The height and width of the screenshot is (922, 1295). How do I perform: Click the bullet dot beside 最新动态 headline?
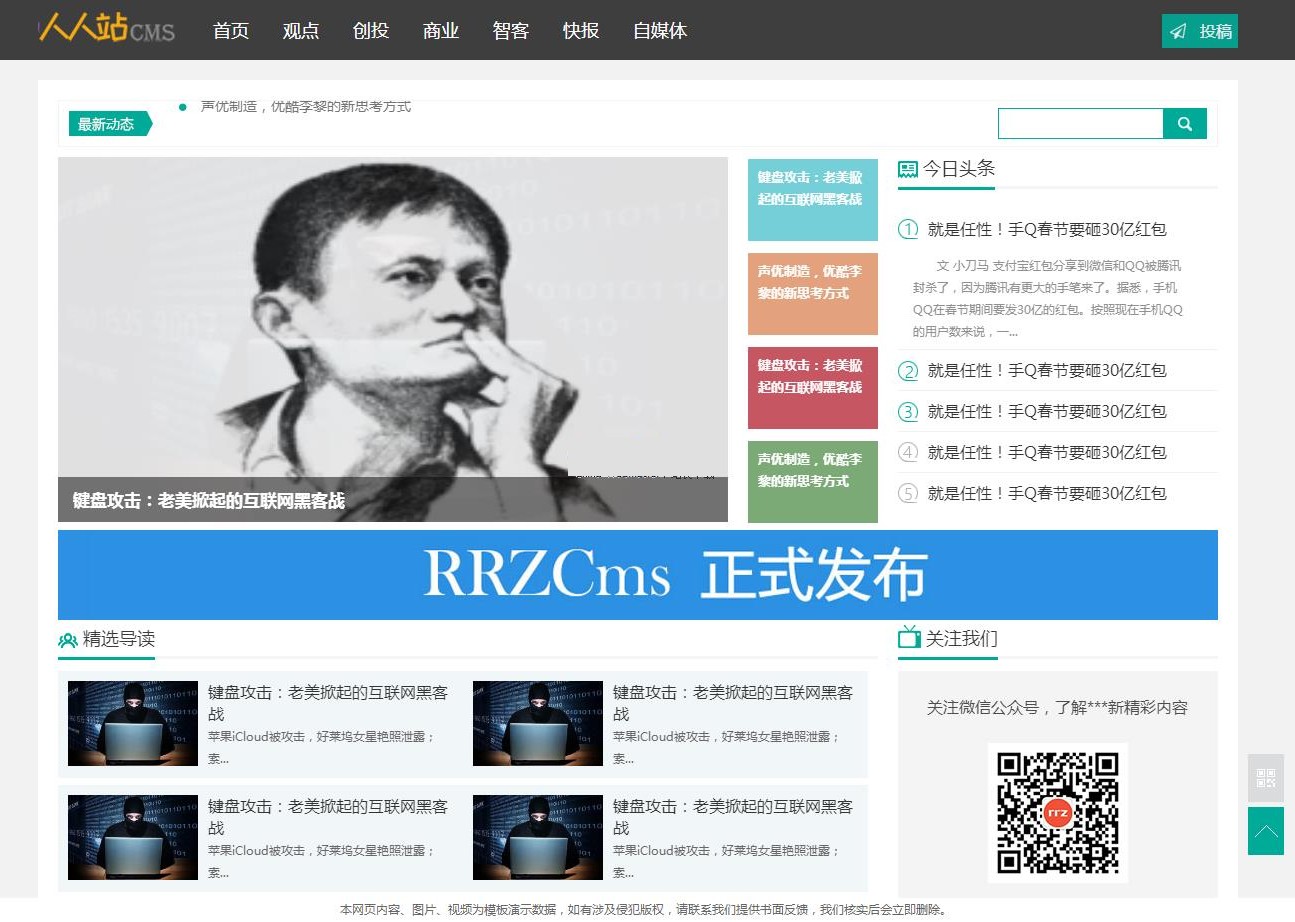[x=181, y=105]
